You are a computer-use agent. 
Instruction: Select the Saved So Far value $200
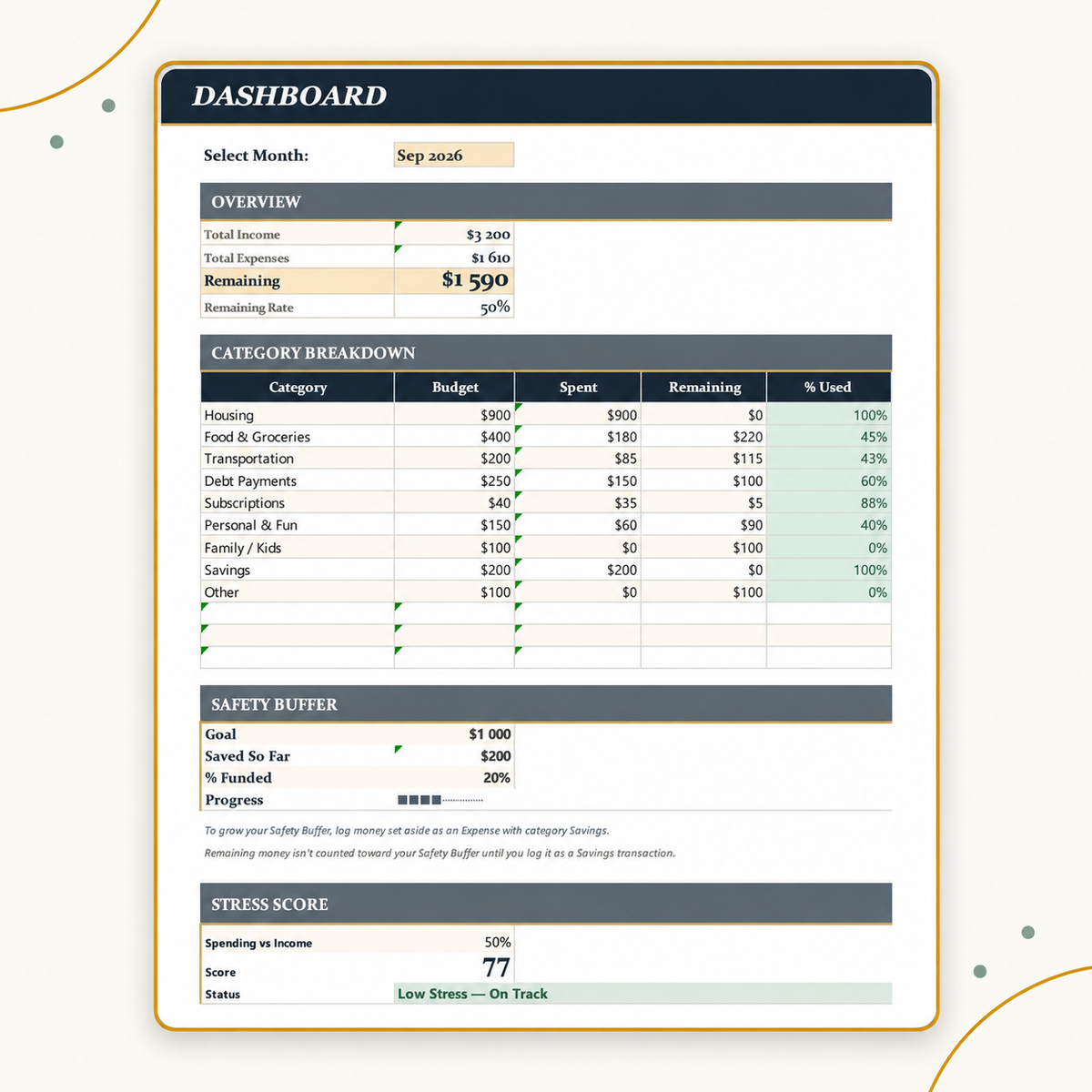(x=454, y=756)
